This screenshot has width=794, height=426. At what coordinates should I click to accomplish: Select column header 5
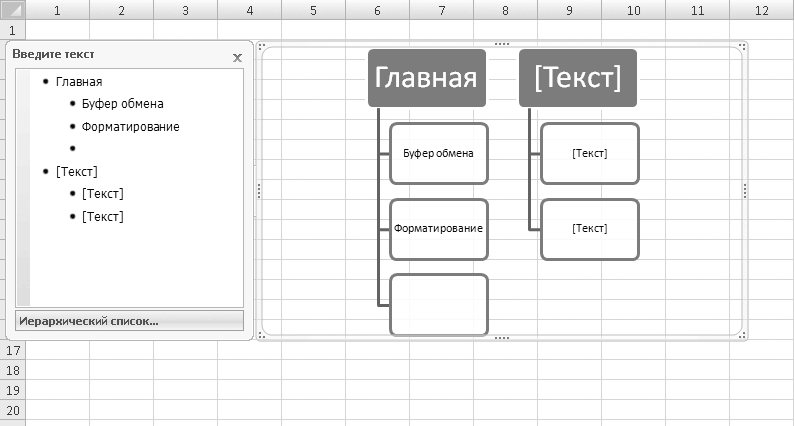[313, 11]
